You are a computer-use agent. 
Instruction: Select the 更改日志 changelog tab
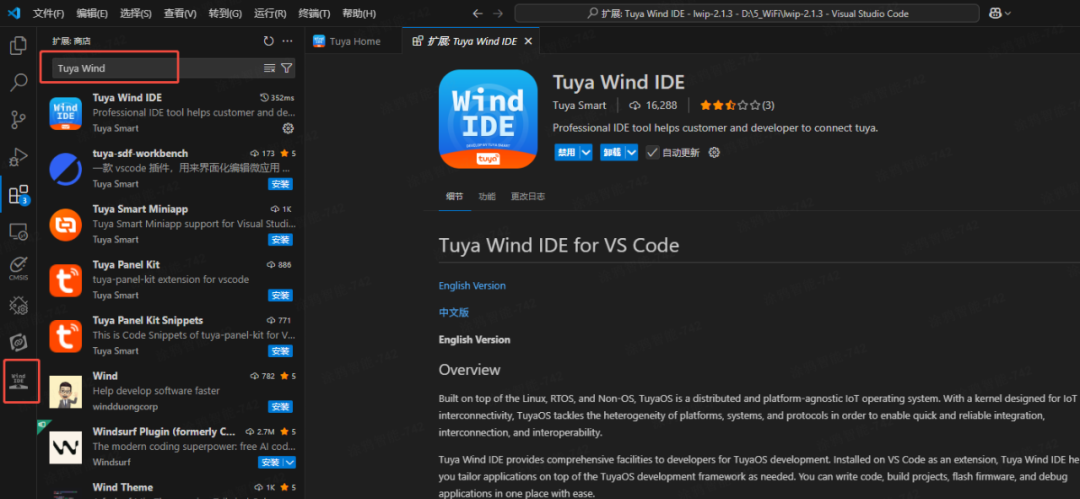pos(528,196)
